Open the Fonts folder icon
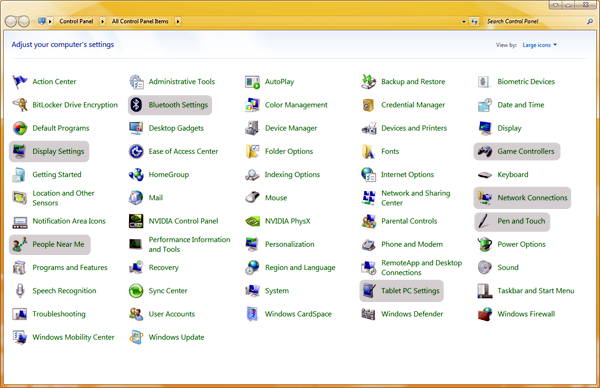 pyautogui.click(x=368, y=152)
